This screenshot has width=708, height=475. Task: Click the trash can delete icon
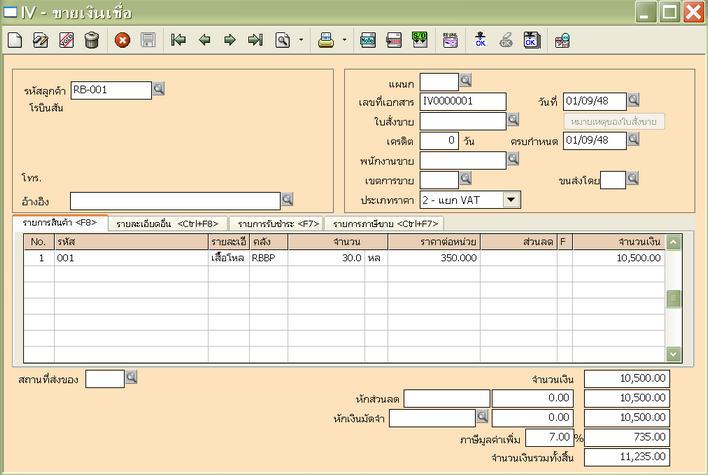click(x=91, y=41)
